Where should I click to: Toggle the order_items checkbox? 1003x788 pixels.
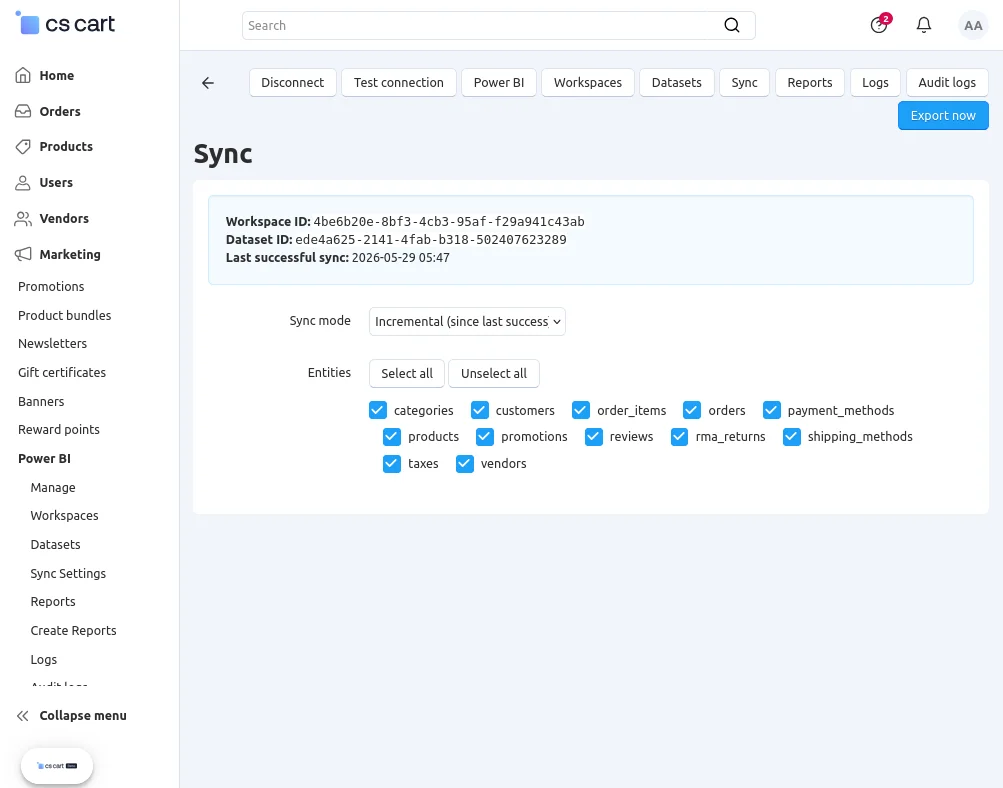581,410
